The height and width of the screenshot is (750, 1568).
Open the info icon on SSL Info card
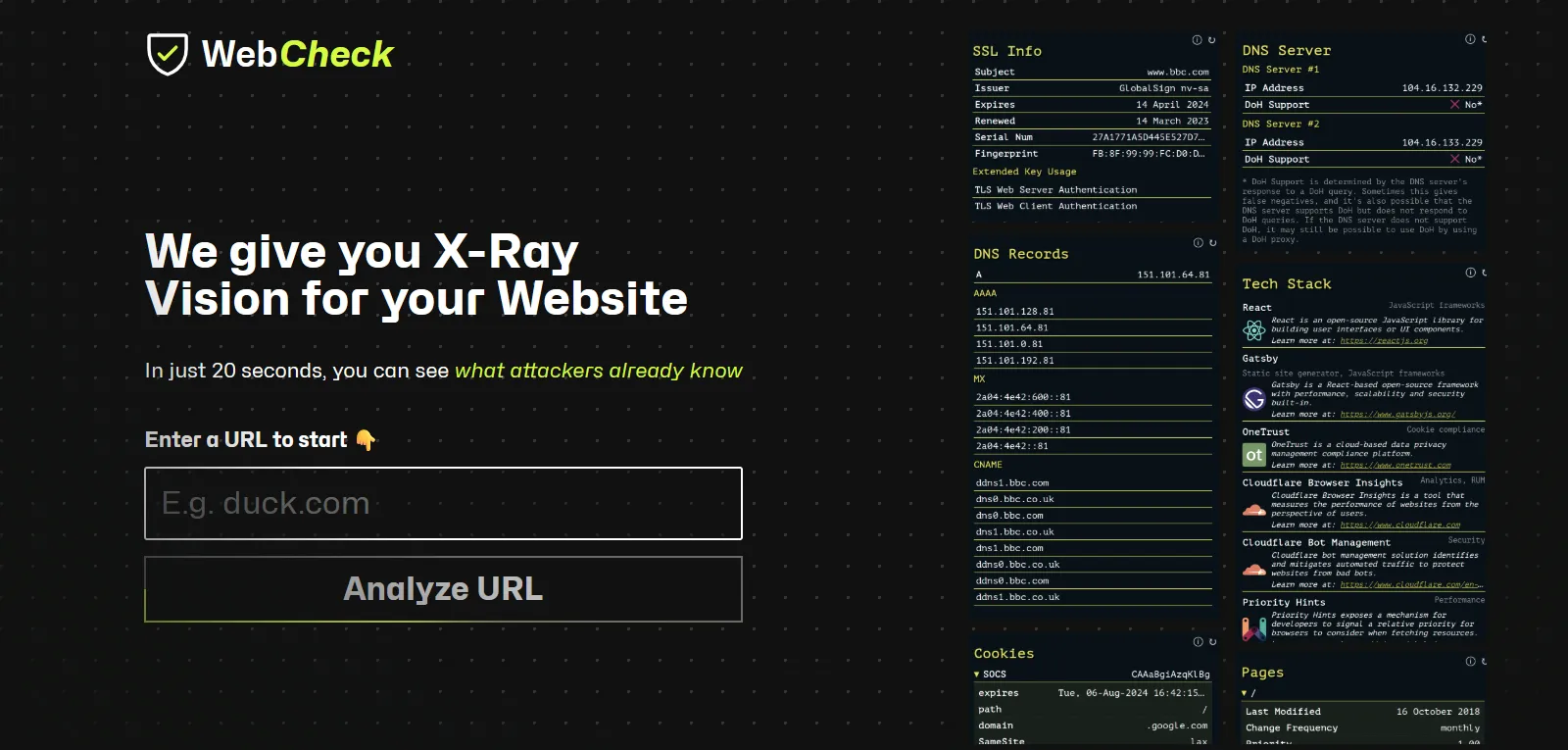(1197, 40)
